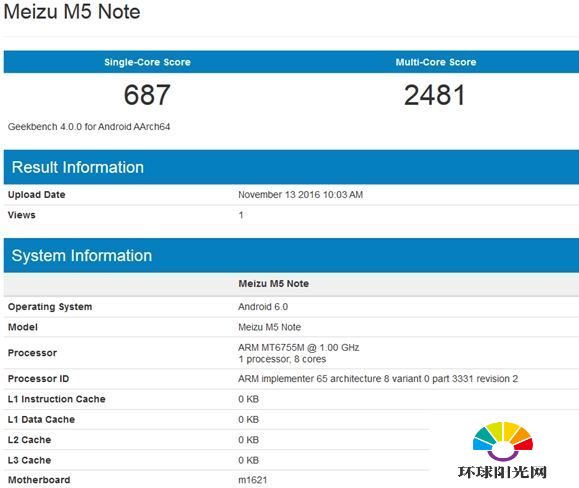Click the Processor row label
579x488 pixels.
(x=32, y=353)
